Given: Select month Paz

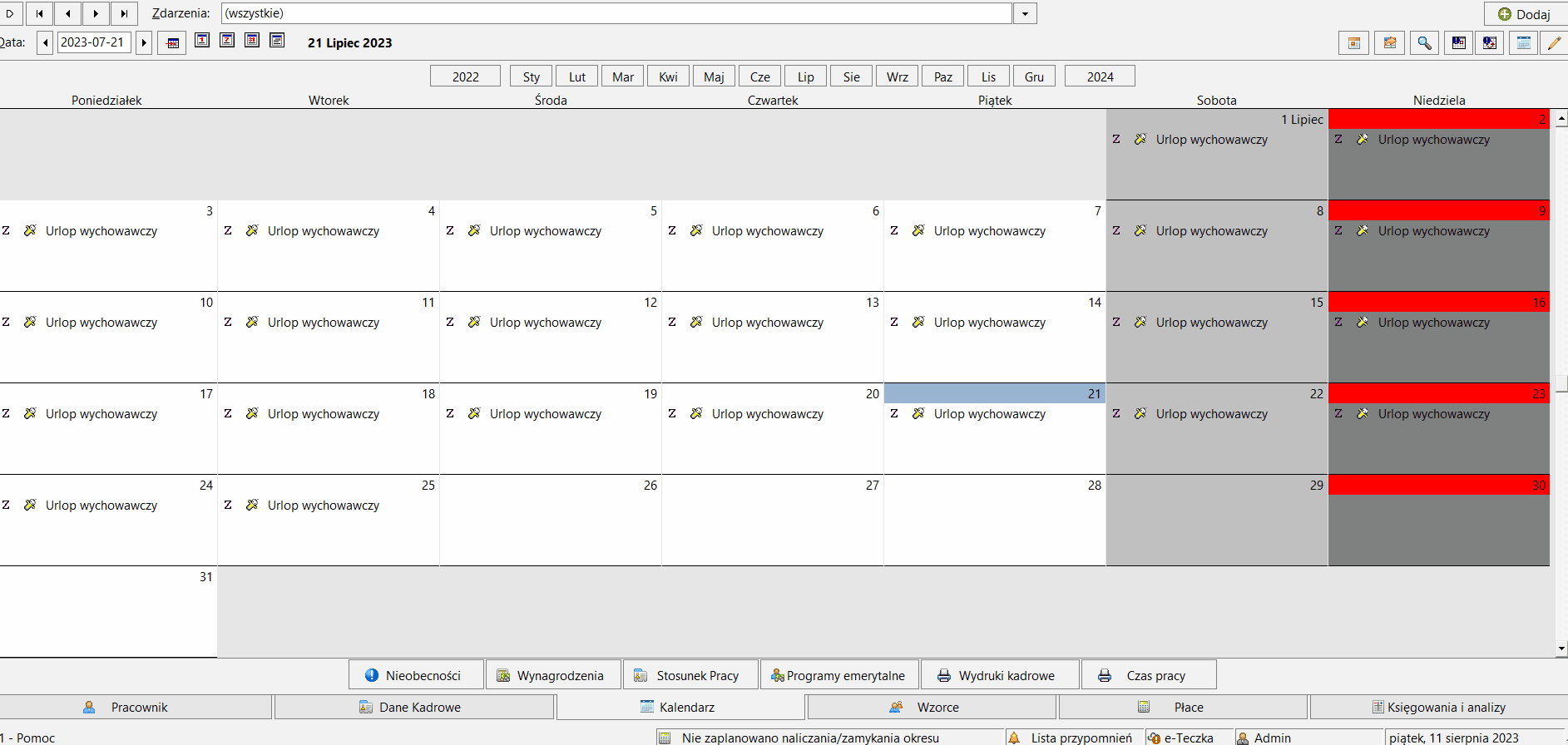Looking at the screenshot, I should click(943, 76).
